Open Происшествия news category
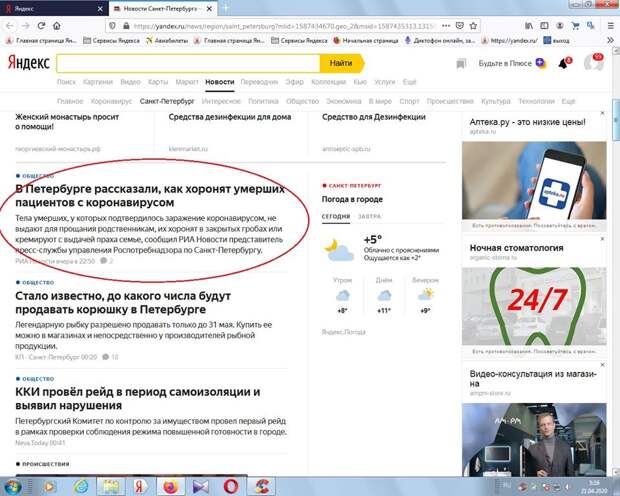Screen dimensions: 620x496 coord(450,101)
